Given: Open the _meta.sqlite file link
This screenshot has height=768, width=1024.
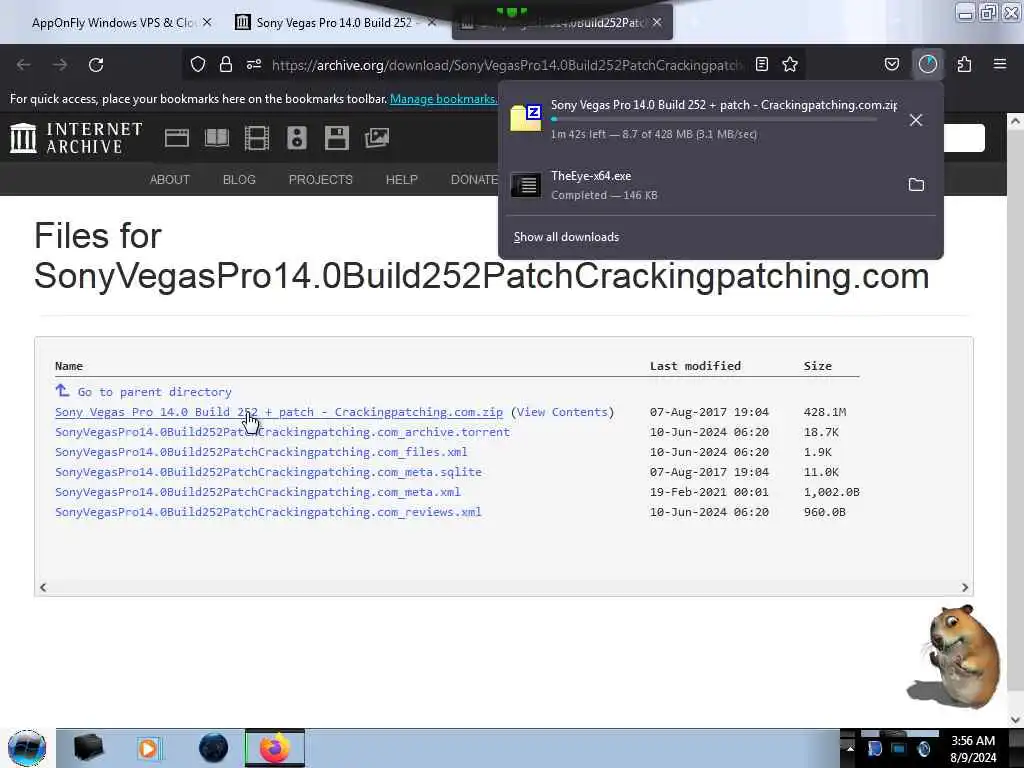Looking at the screenshot, I should tap(268, 472).
